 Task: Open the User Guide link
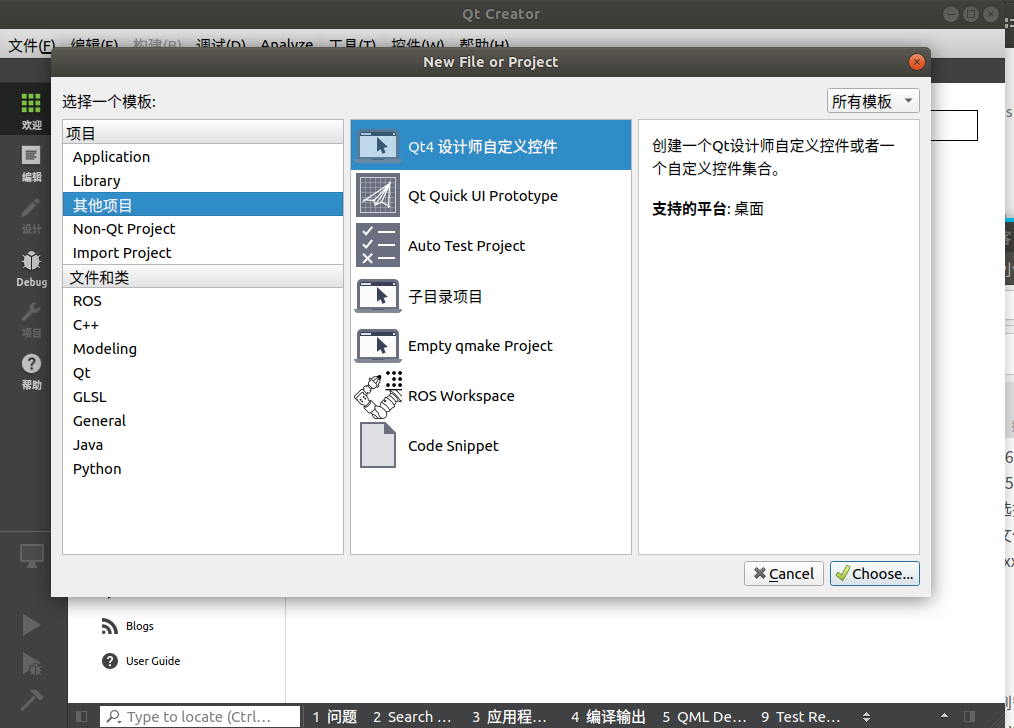(x=153, y=661)
